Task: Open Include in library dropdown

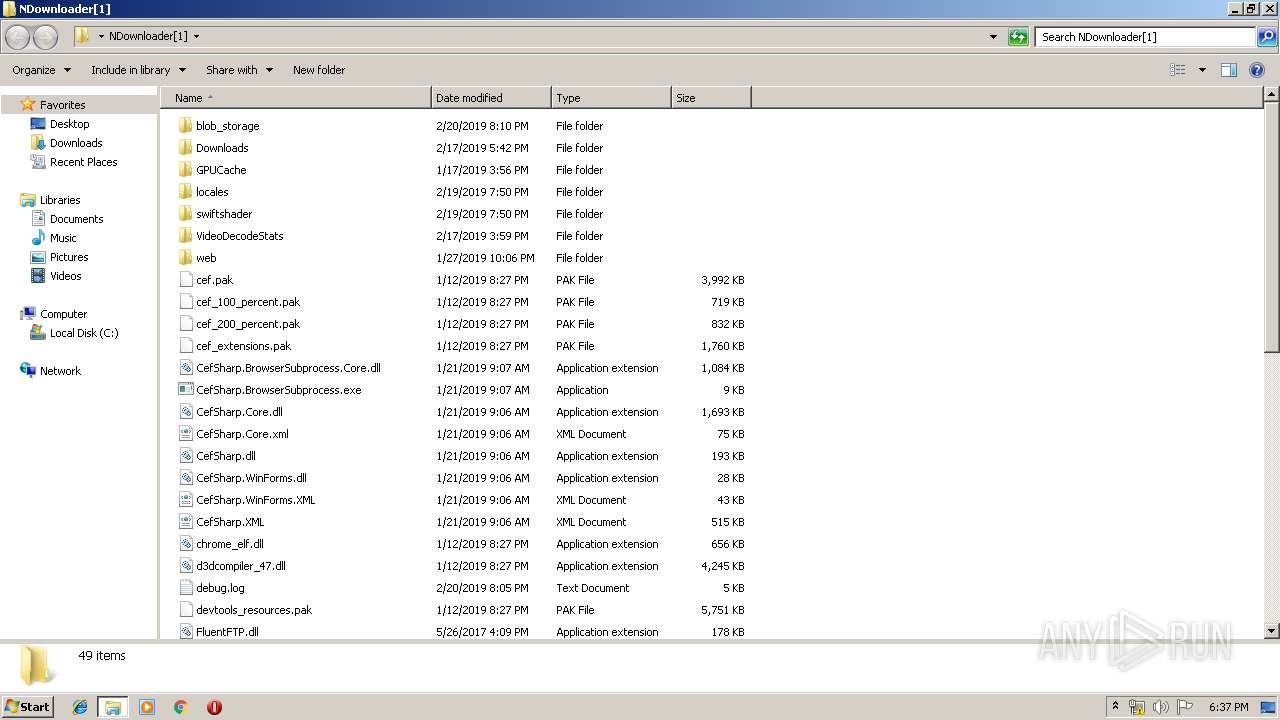Action: pyautogui.click(x=138, y=70)
